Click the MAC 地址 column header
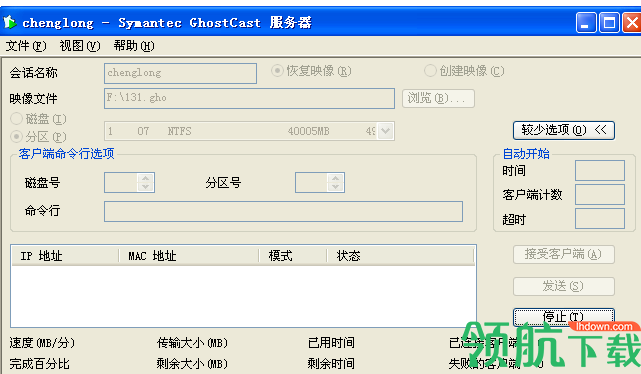 tap(188, 256)
